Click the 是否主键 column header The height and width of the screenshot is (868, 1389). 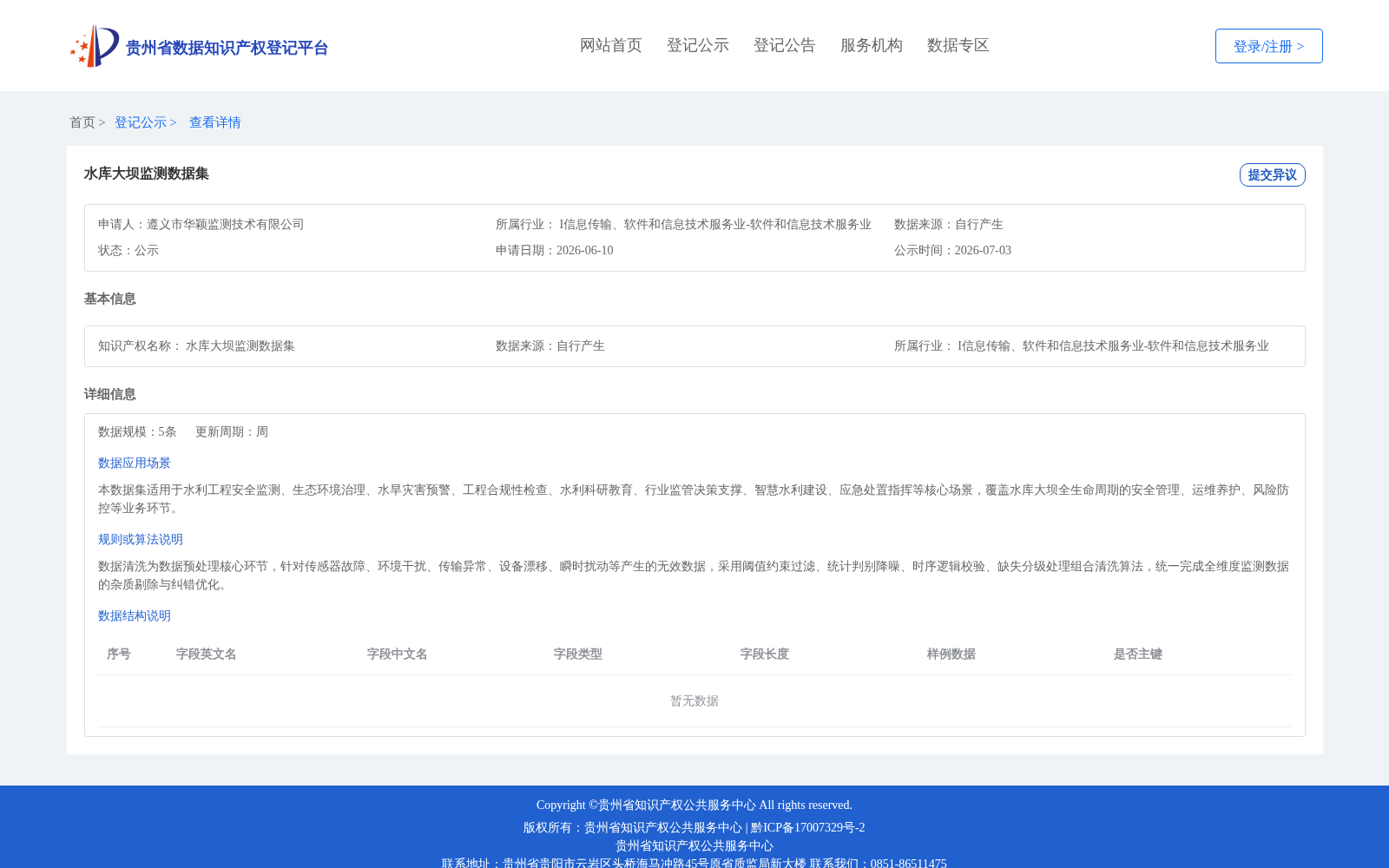click(1138, 654)
